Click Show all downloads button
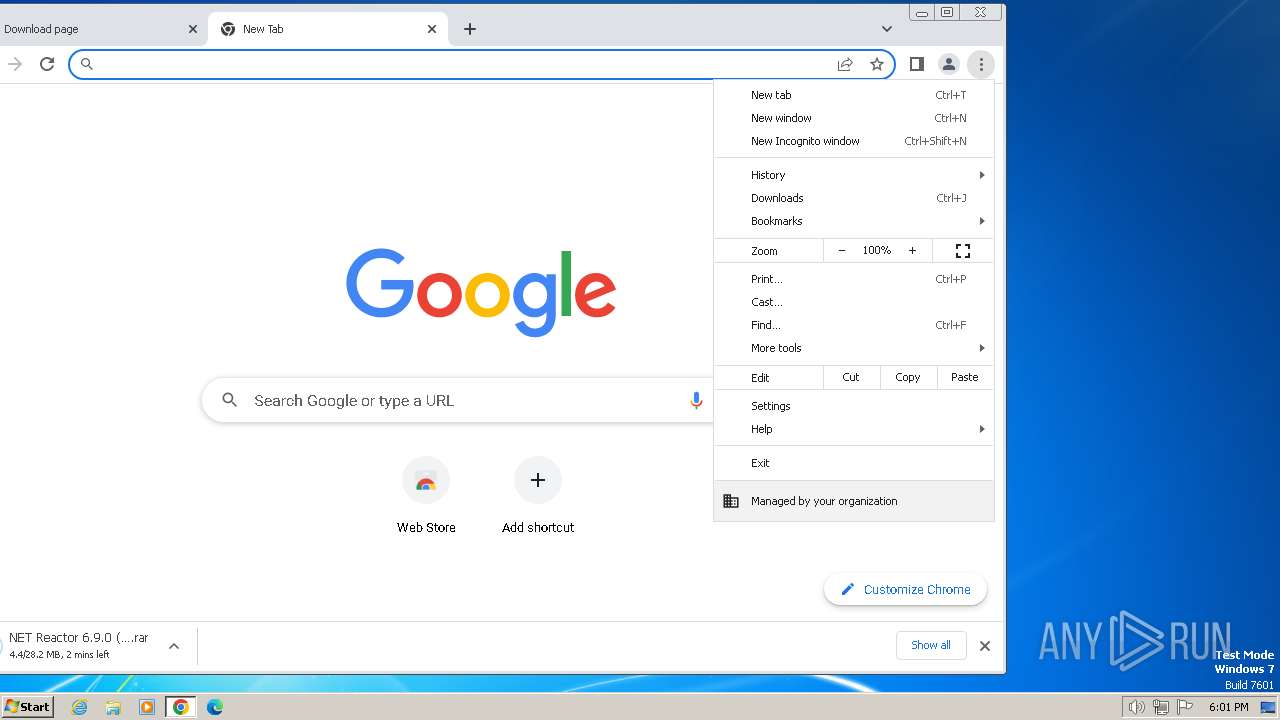 931,645
